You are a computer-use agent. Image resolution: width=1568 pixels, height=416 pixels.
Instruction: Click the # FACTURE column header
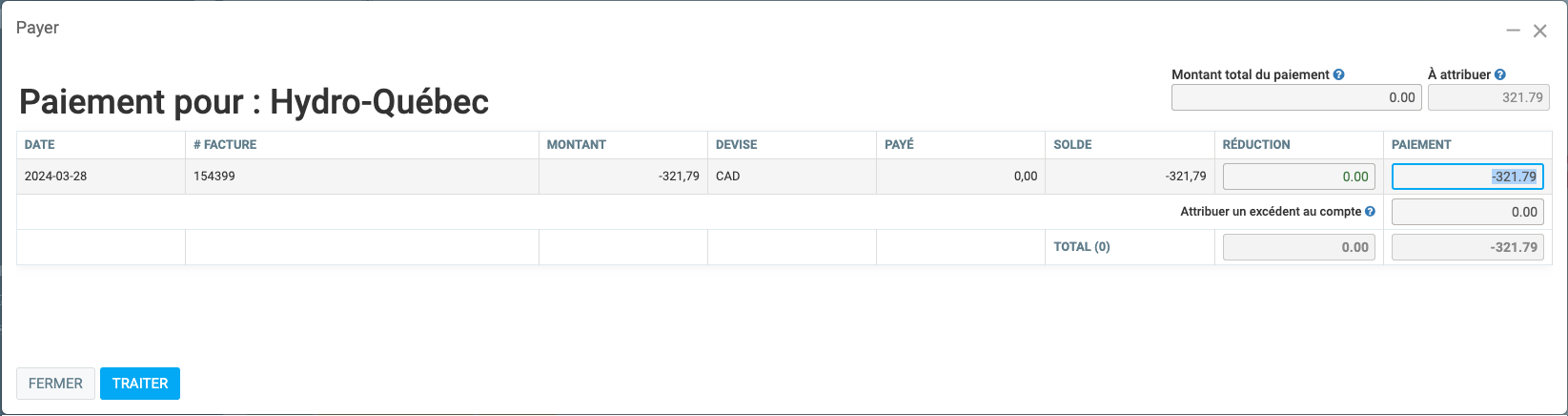pyautogui.click(x=225, y=145)
